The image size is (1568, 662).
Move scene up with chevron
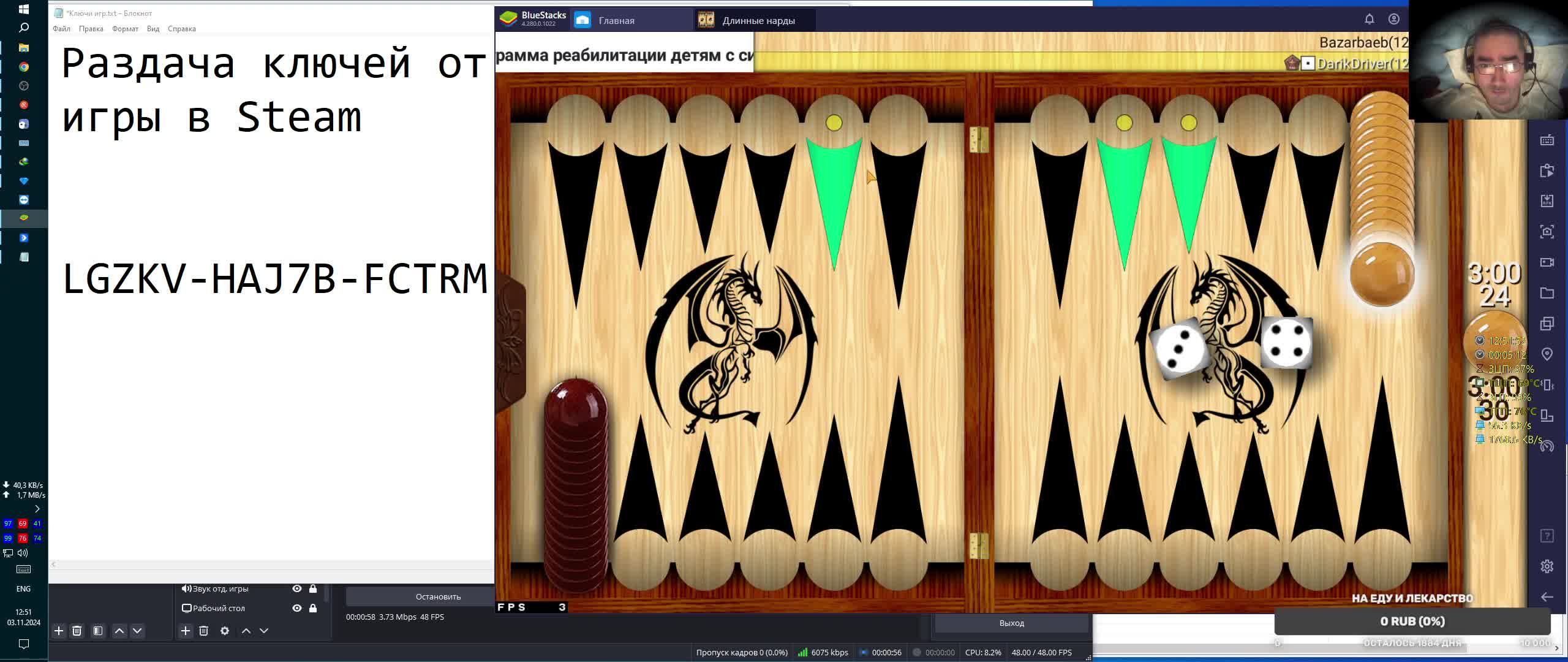[x=119, y=631]
